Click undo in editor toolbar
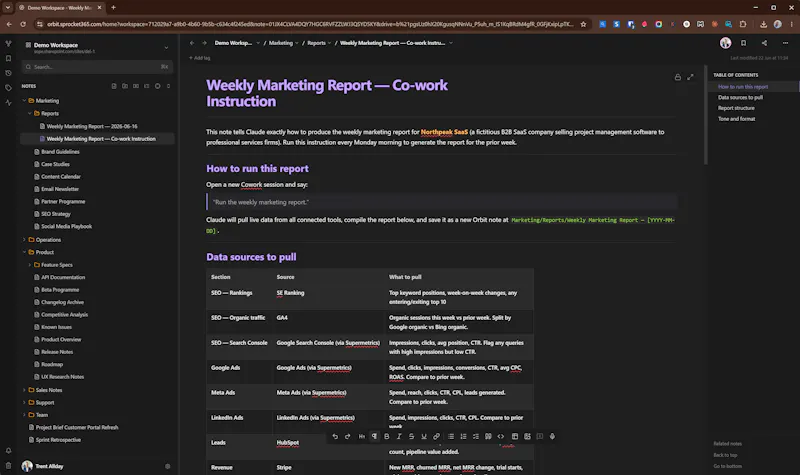This screenshot has height=475, width=800. click(335, 437)
